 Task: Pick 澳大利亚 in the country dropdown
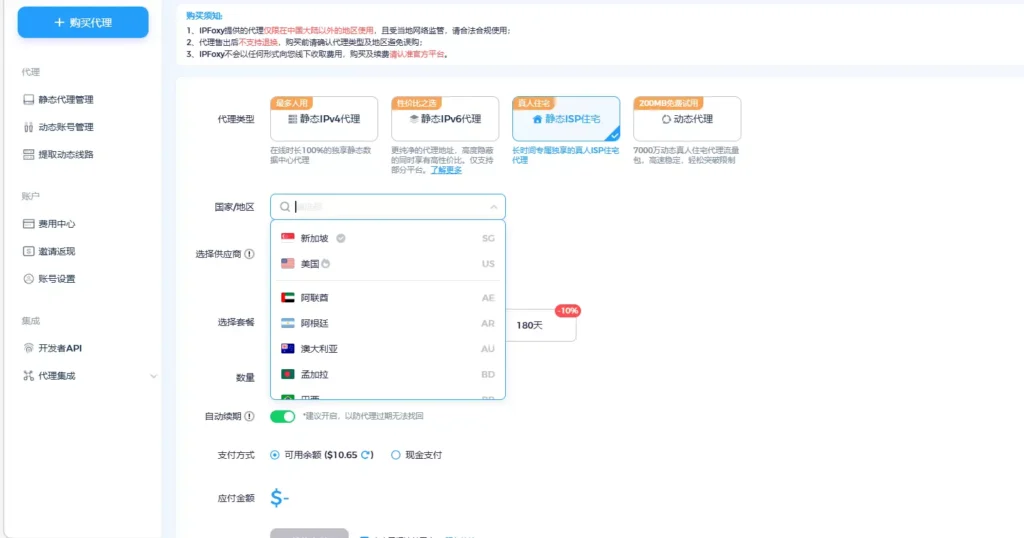click(x=321, y=349)
